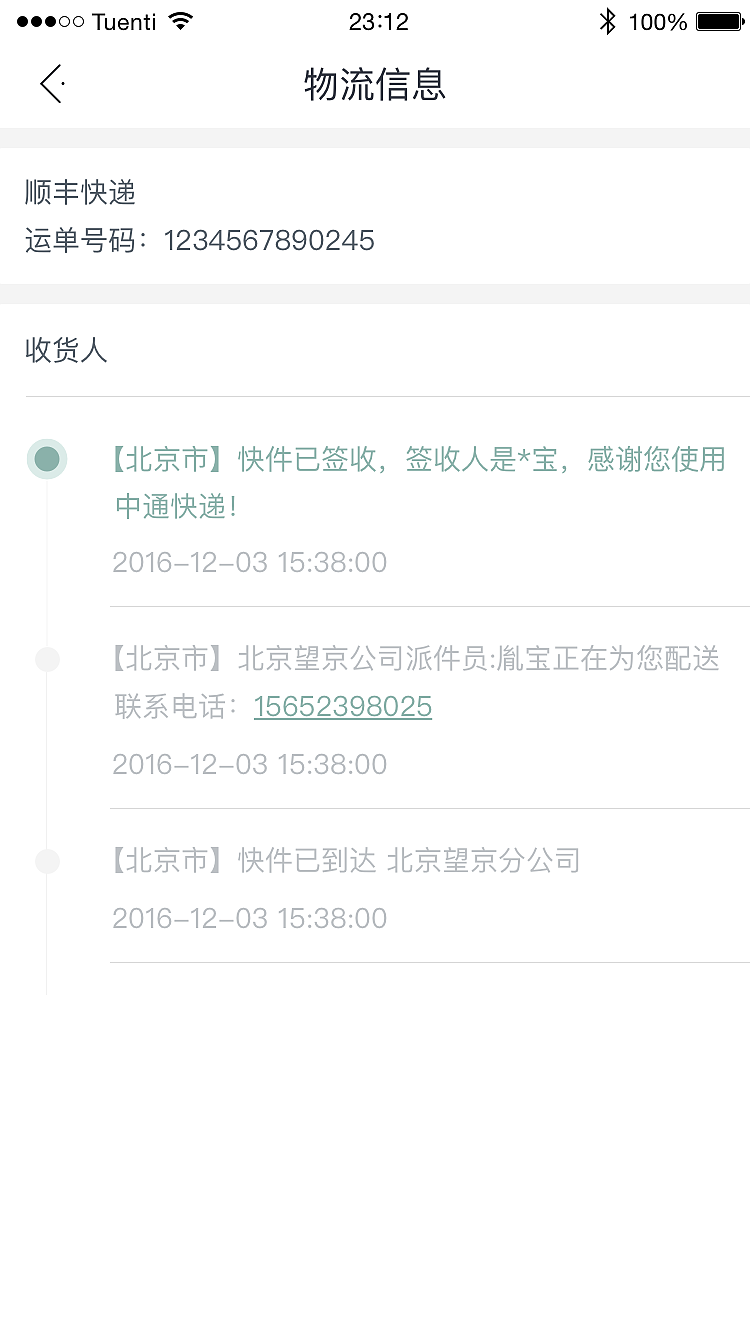Tap the 收货人 recipient row
The image size is (750, 1334).
point(66,350)
